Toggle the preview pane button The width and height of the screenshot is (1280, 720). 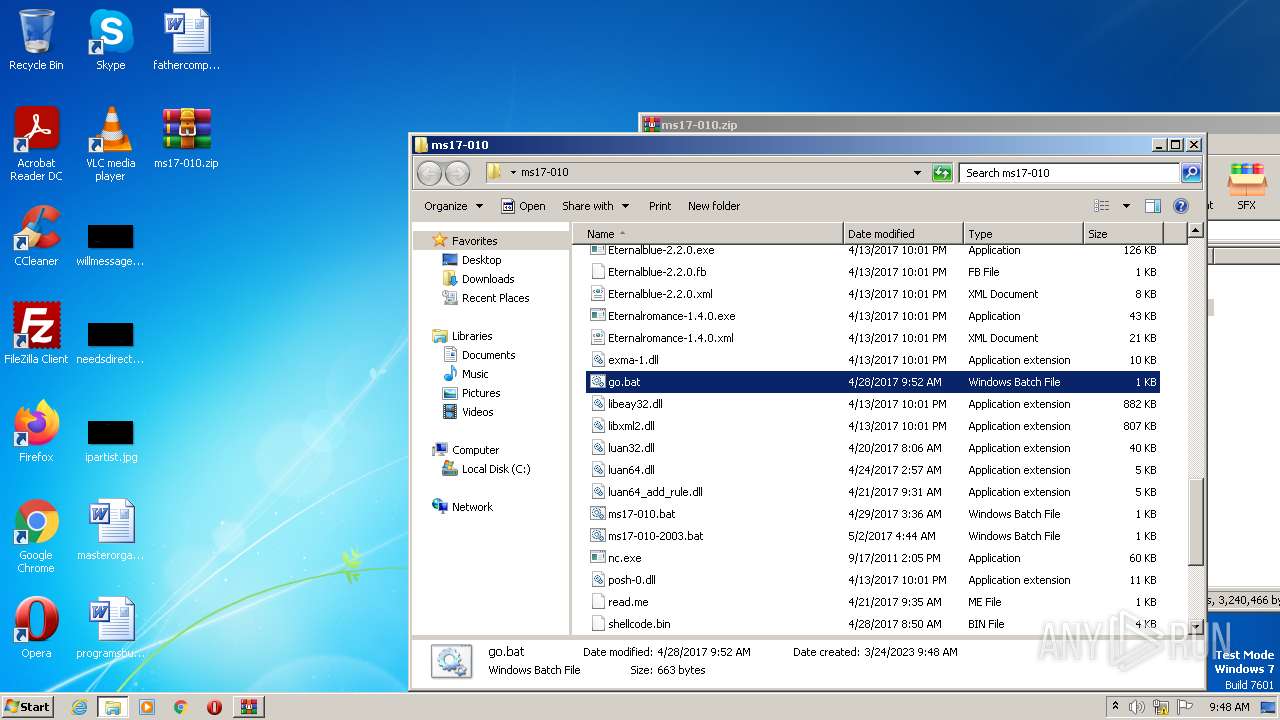tap(1152, 206)
